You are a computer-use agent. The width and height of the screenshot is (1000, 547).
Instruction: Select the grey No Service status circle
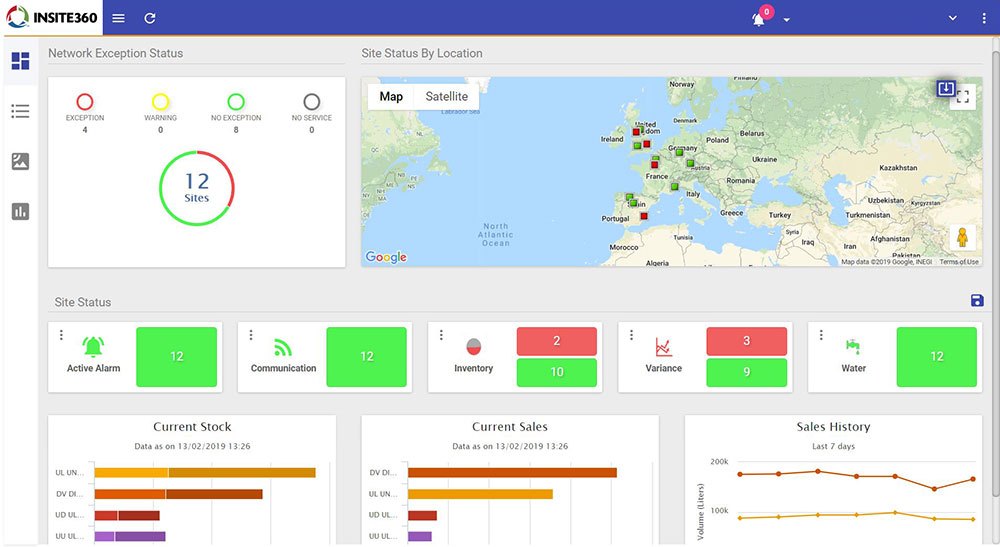click(x=311, y=101)
